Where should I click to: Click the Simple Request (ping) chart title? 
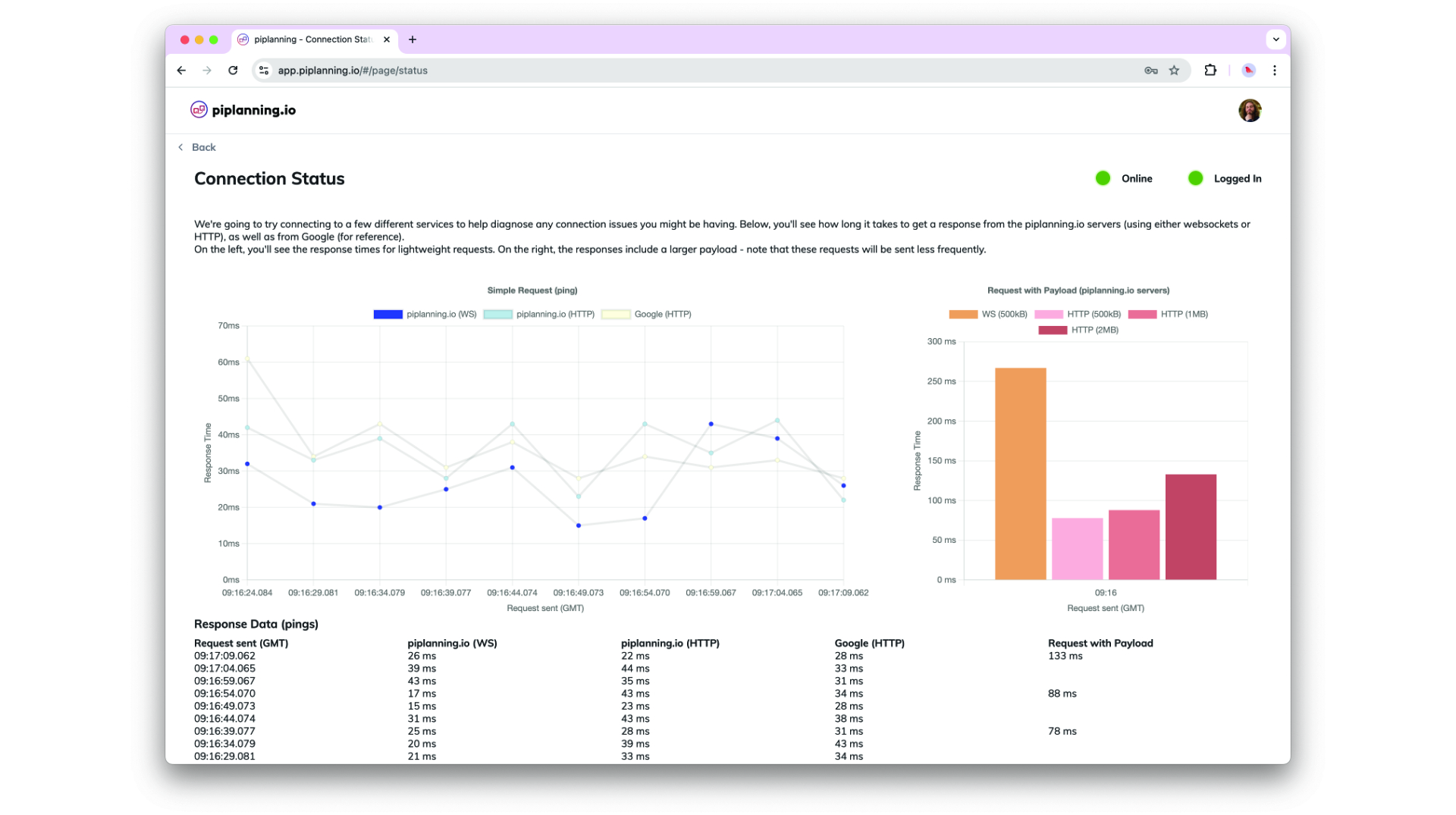[532, 291]
